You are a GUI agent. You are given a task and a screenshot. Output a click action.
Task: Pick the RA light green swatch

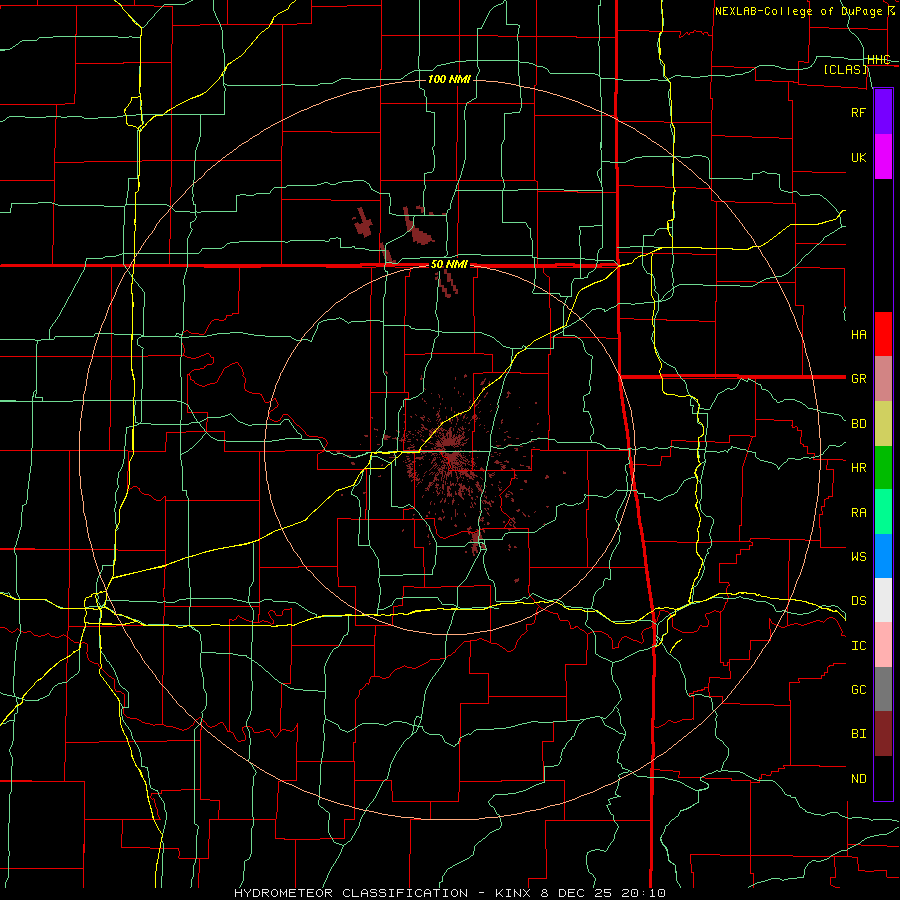[883, 512]
